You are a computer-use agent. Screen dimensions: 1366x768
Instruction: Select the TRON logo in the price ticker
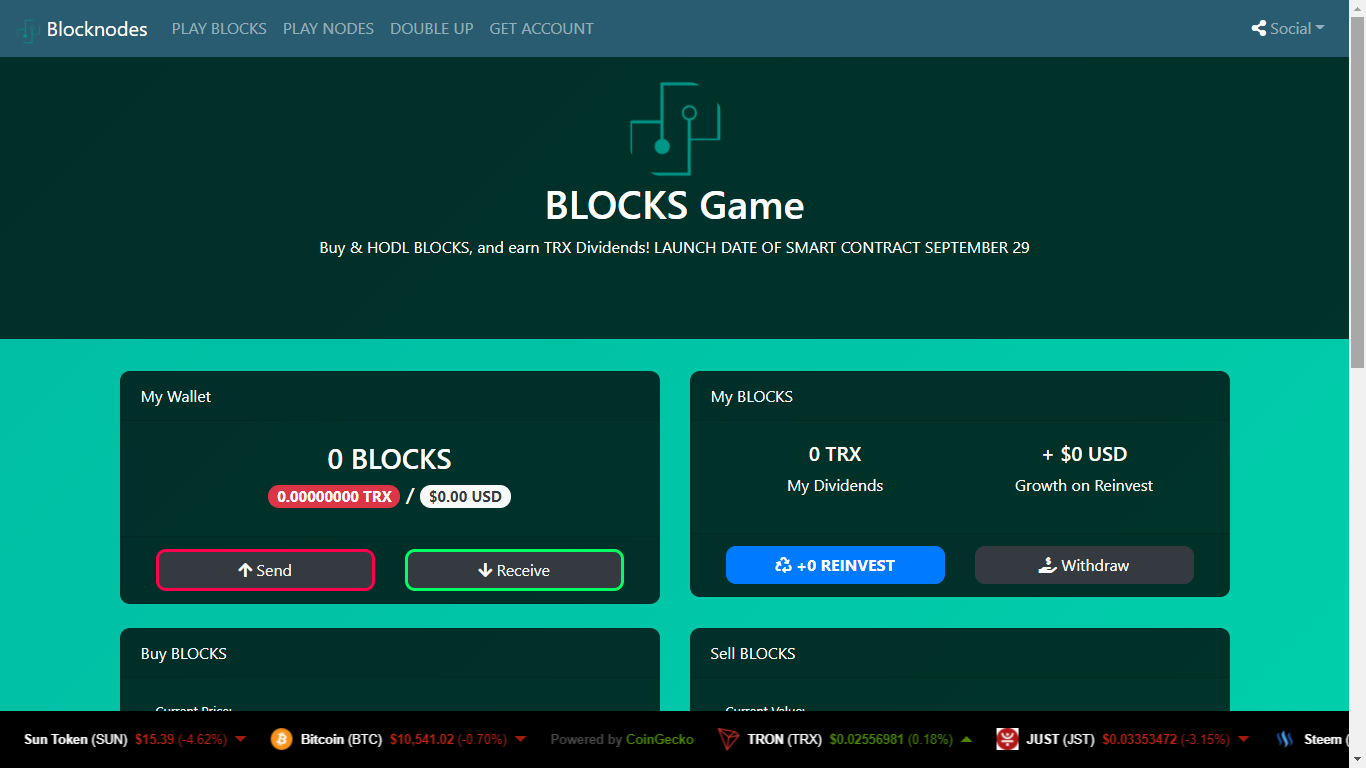pos(729,739)
